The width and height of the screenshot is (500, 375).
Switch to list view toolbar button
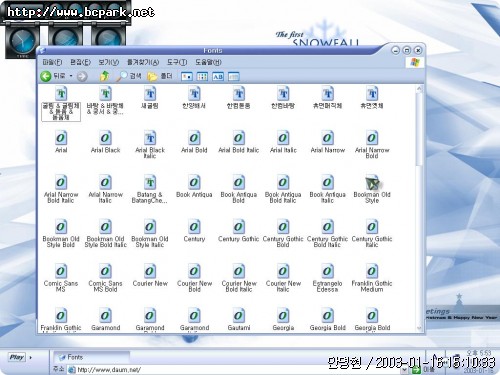(202, 77)
